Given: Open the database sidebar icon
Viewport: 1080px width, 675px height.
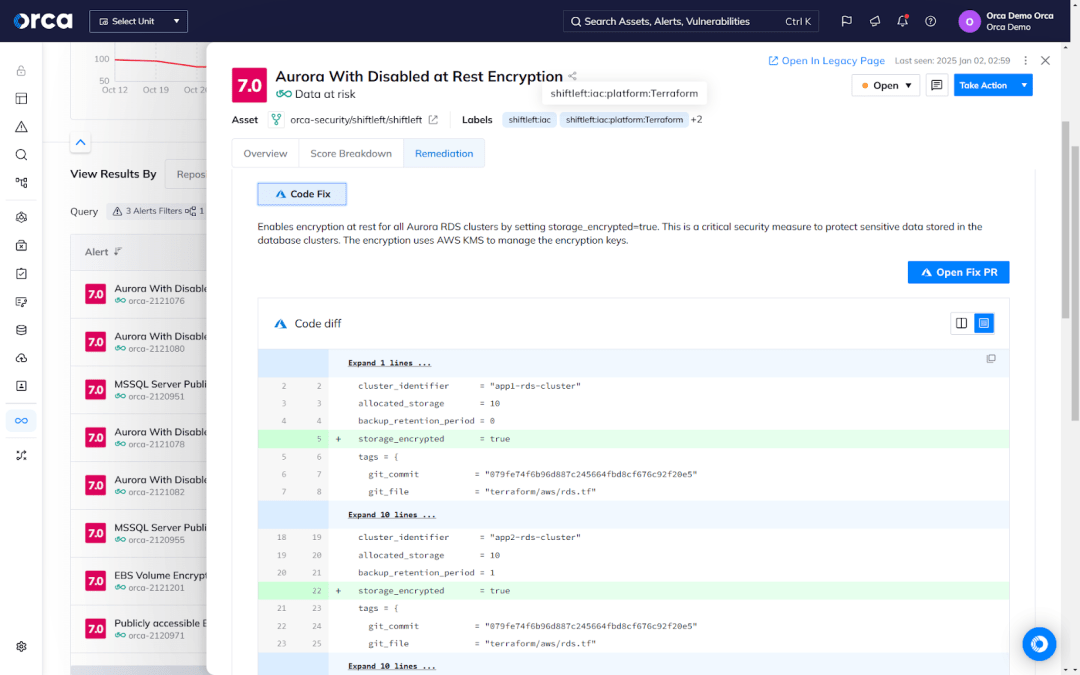Looking at the screenshot, I should (x=21, y=330).
